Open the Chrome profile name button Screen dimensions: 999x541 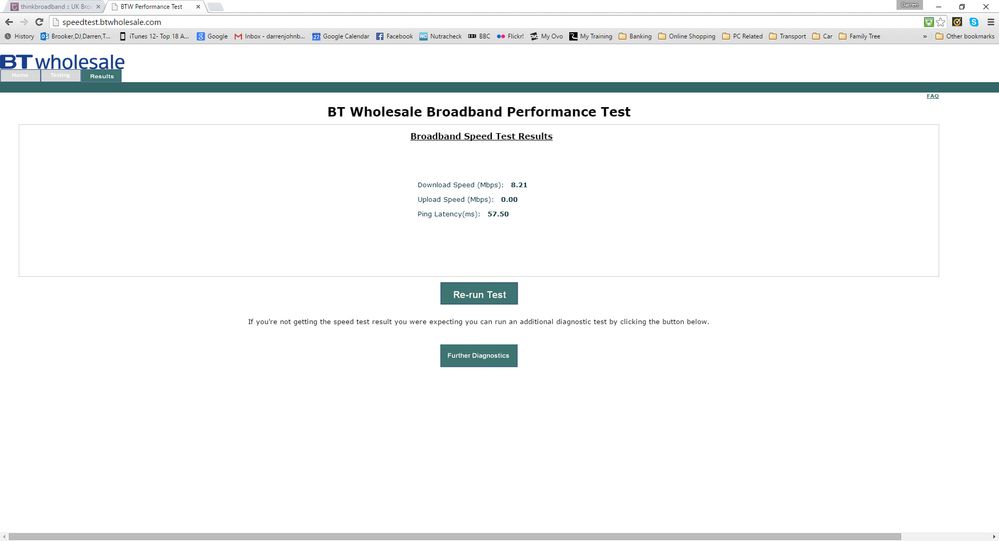tap(910, 5)
